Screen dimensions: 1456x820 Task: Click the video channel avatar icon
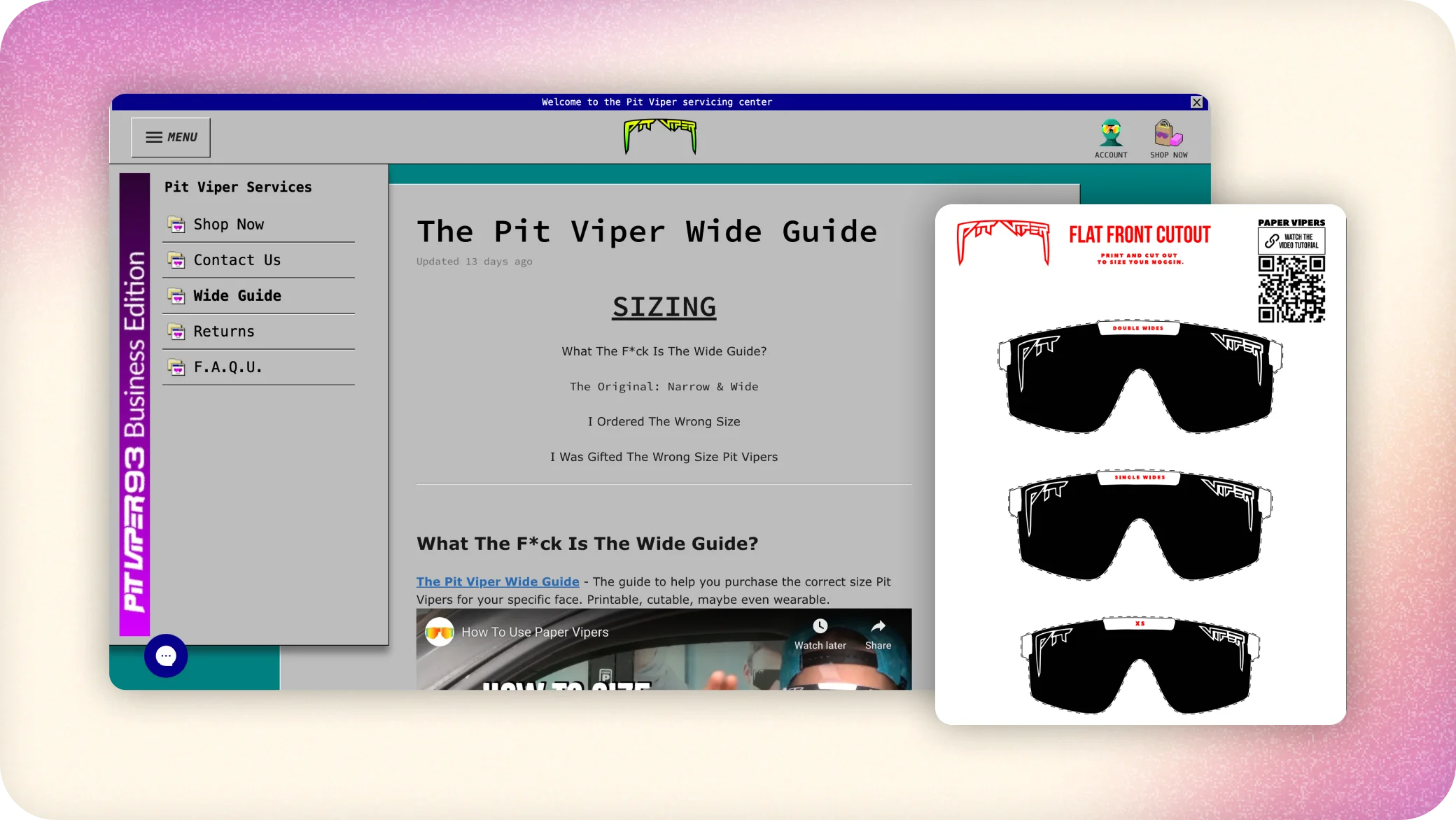click(440, 632)
